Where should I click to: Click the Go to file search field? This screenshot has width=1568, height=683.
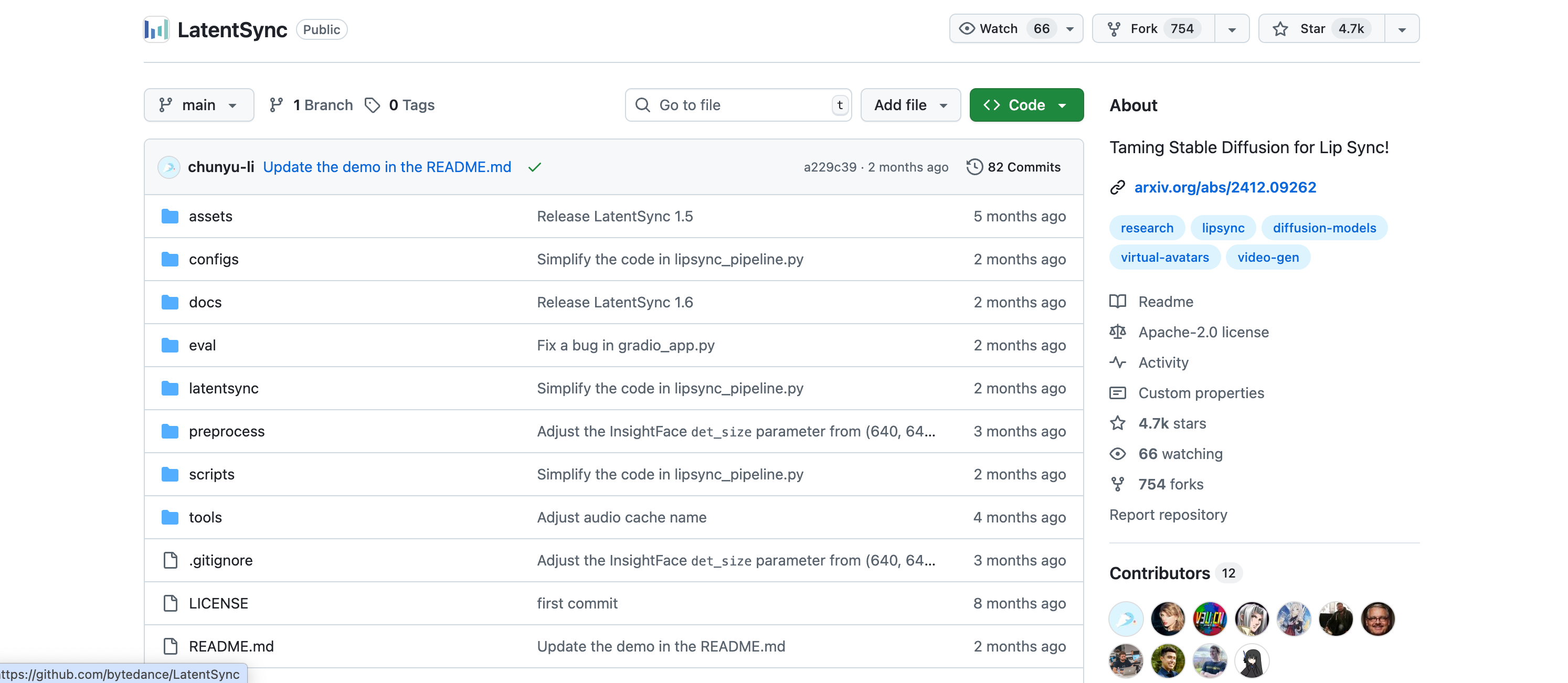tap(738, 105)
